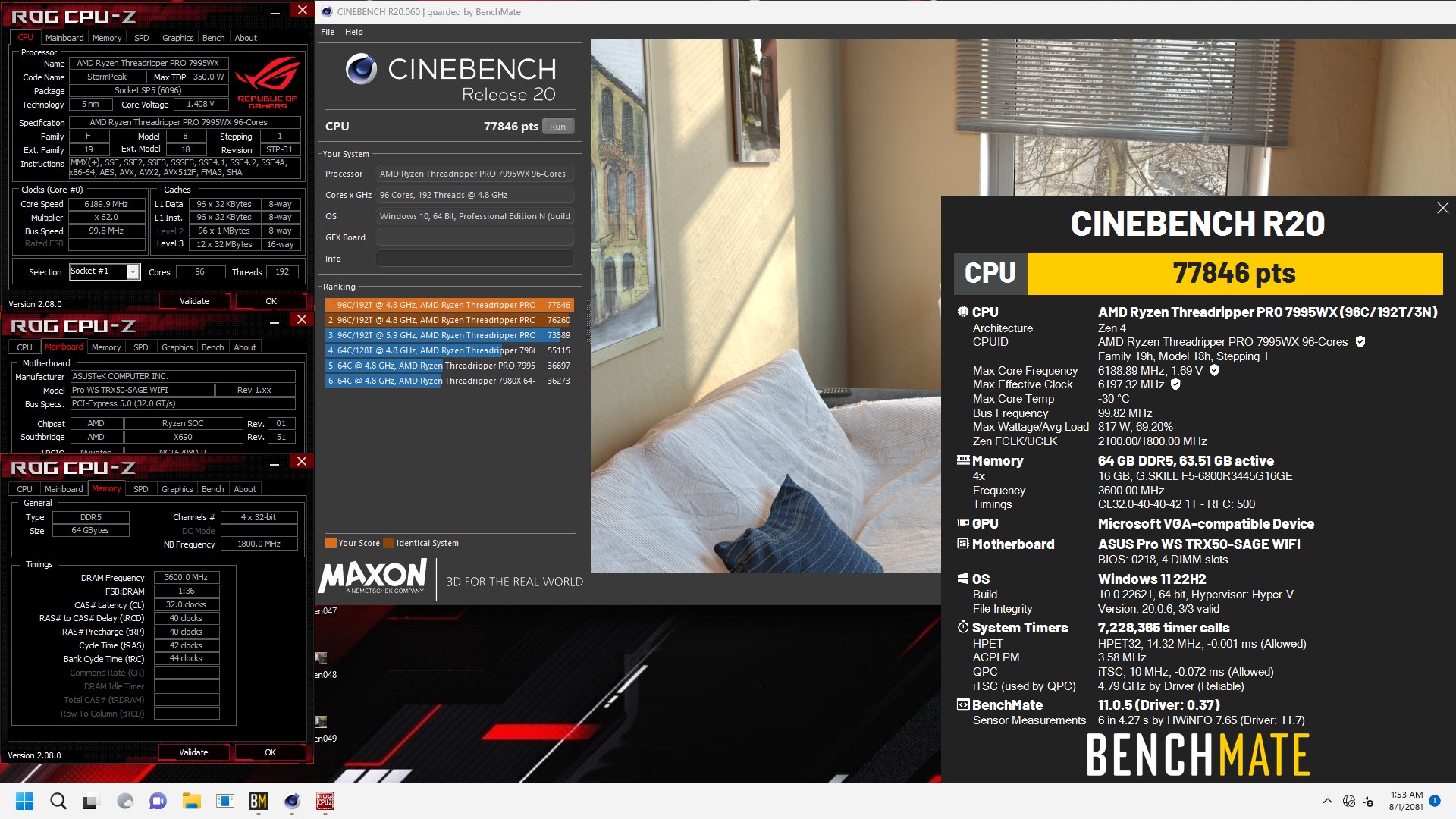Click Identical System legend swatch
Viewport: 1456px width, 819px height.
click(388, 543)
